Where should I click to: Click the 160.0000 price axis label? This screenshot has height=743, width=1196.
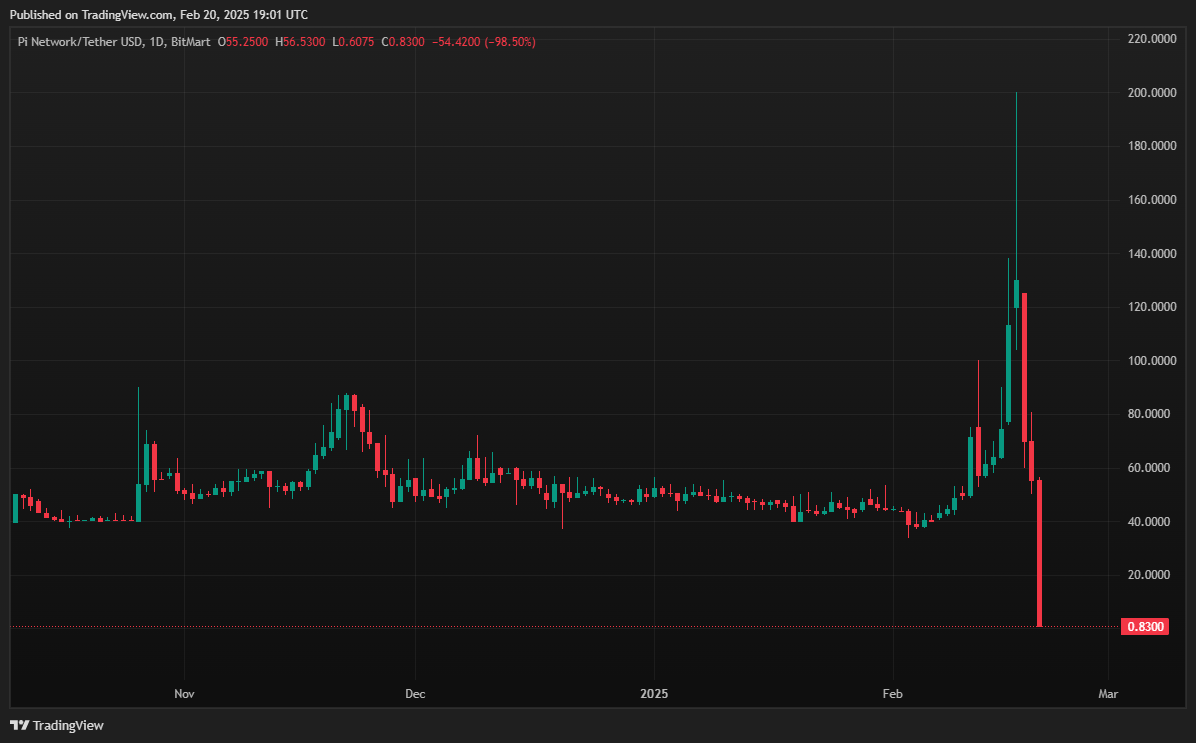tap(1152, 200)
